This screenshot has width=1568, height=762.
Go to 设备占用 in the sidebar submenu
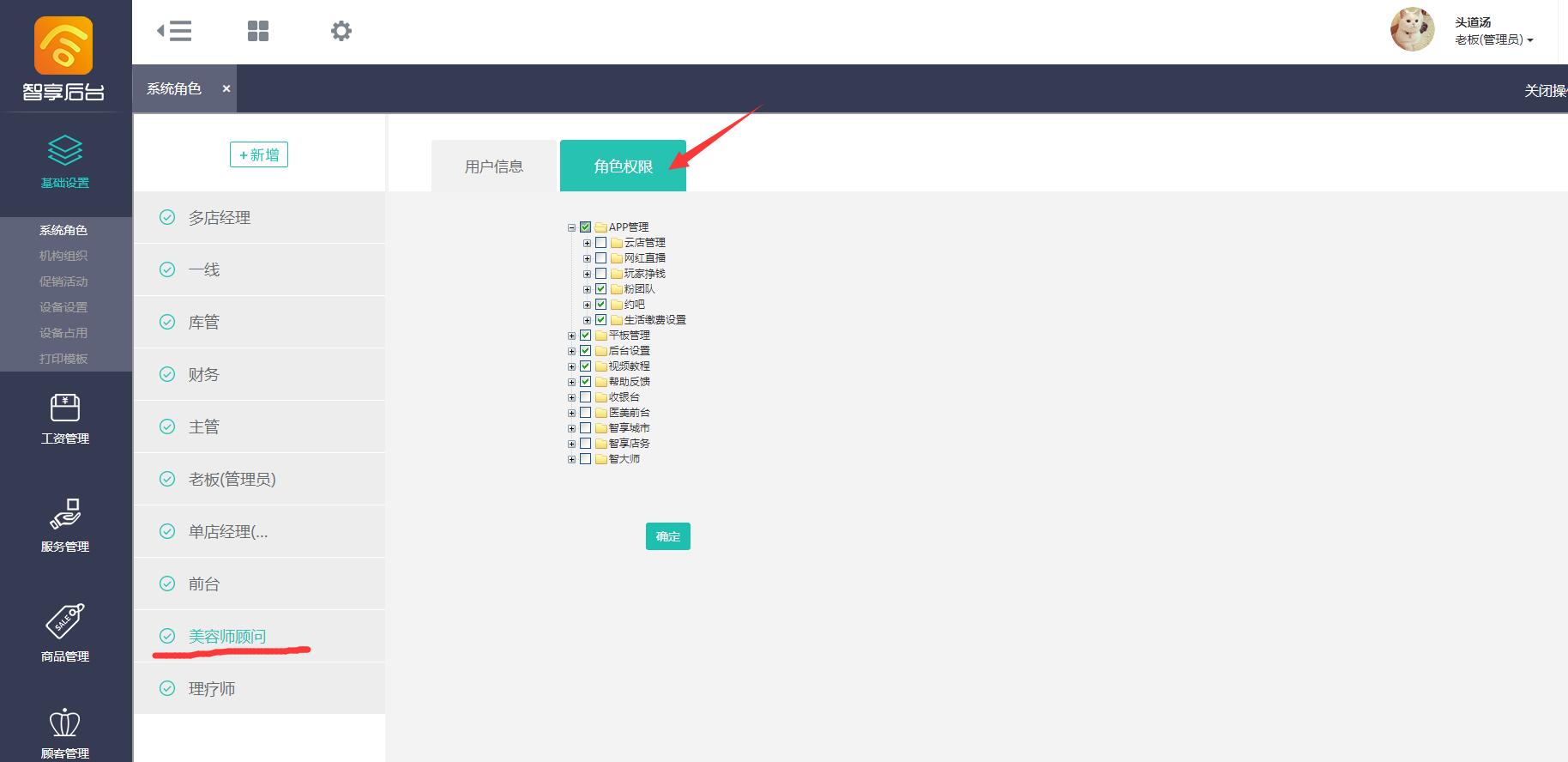coord(63,333)
